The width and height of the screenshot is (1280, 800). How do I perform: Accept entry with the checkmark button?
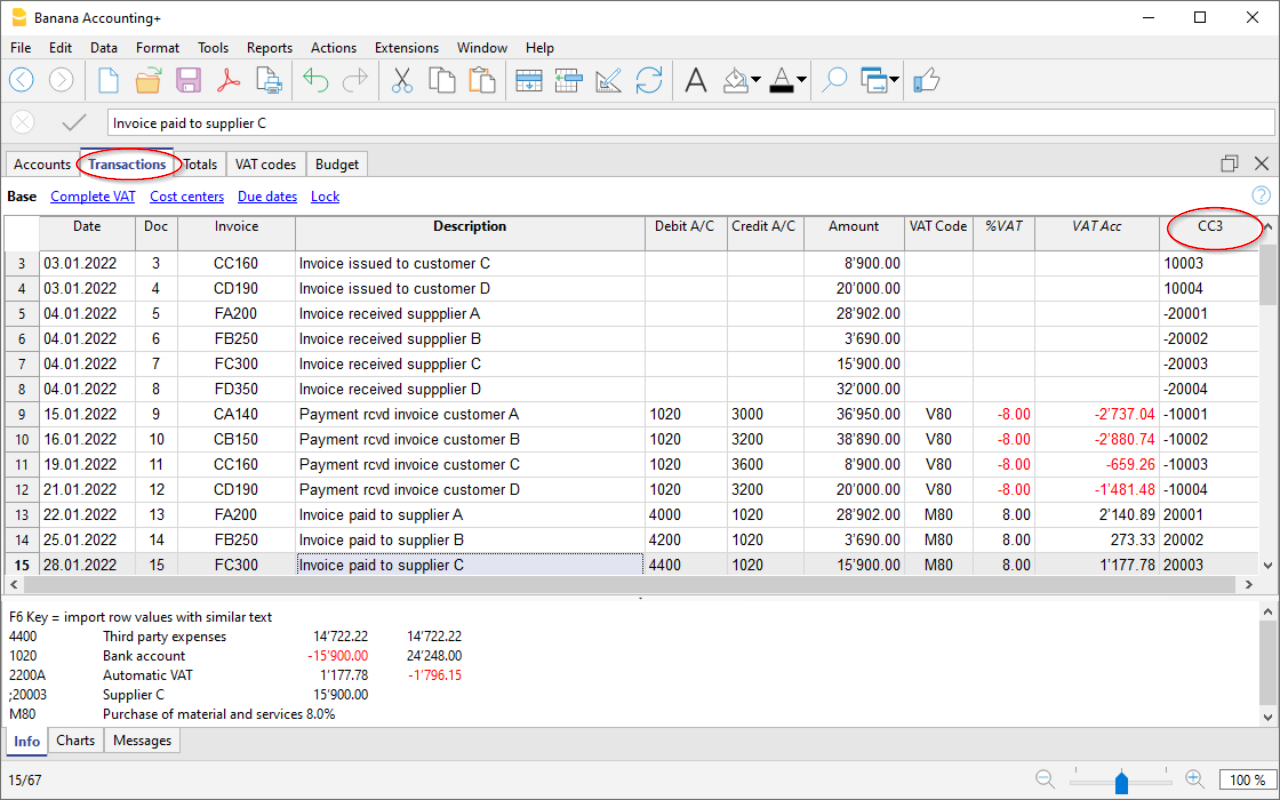(74, 123)
